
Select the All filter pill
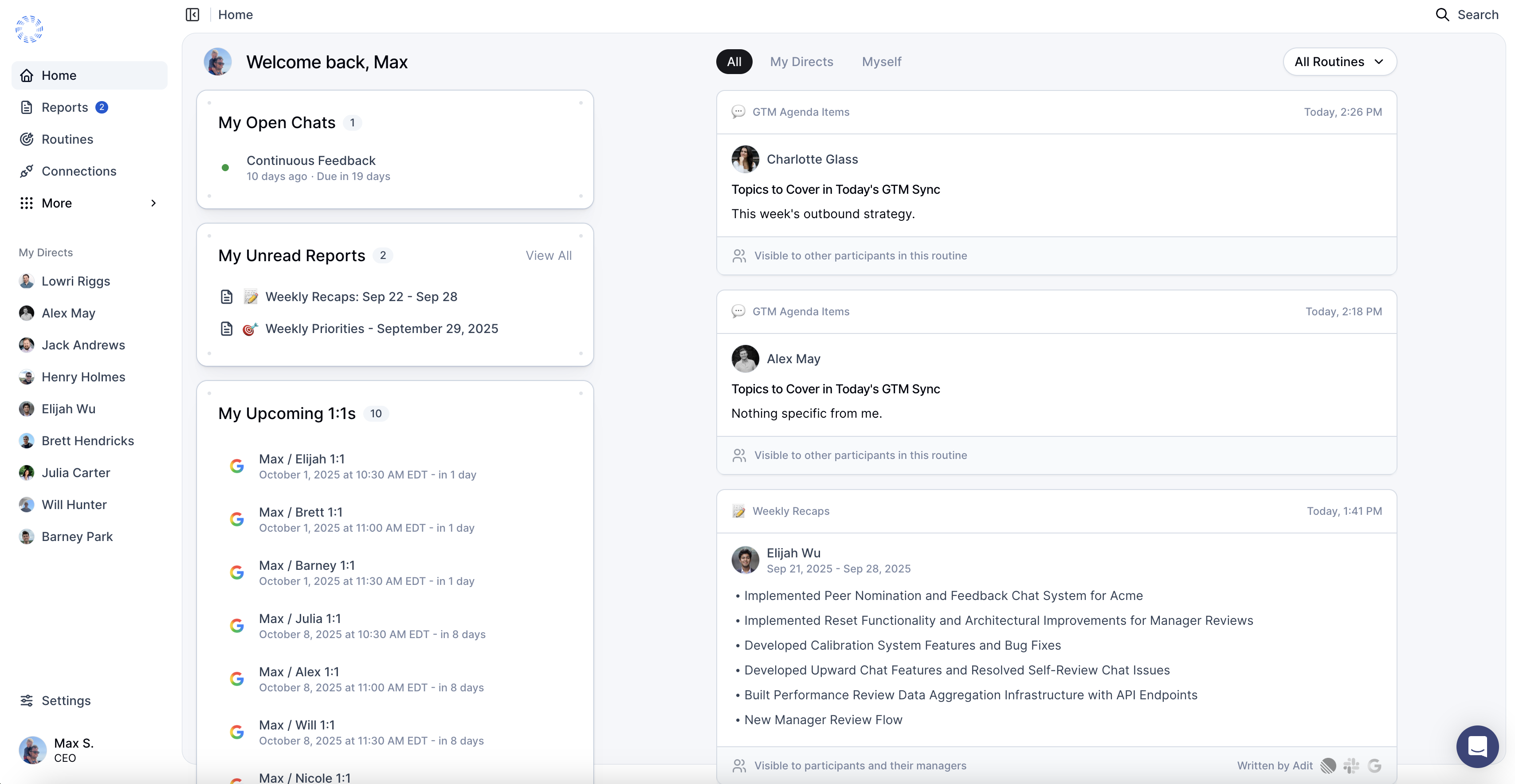pyautogui.click(x=734, y=62)
